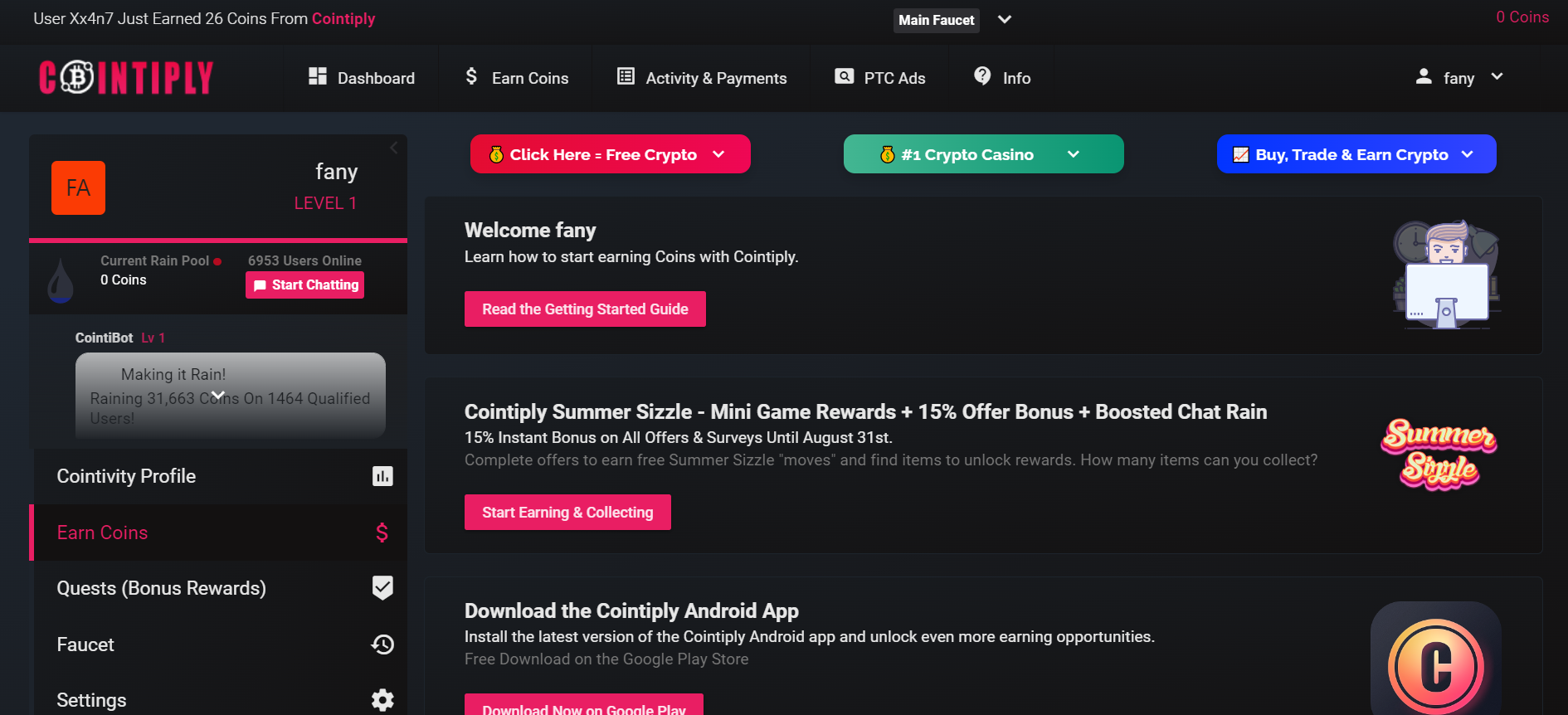1568x715 pixels.
Task: Click the 0 Coins balance at top right
Action: (1522, 17)
